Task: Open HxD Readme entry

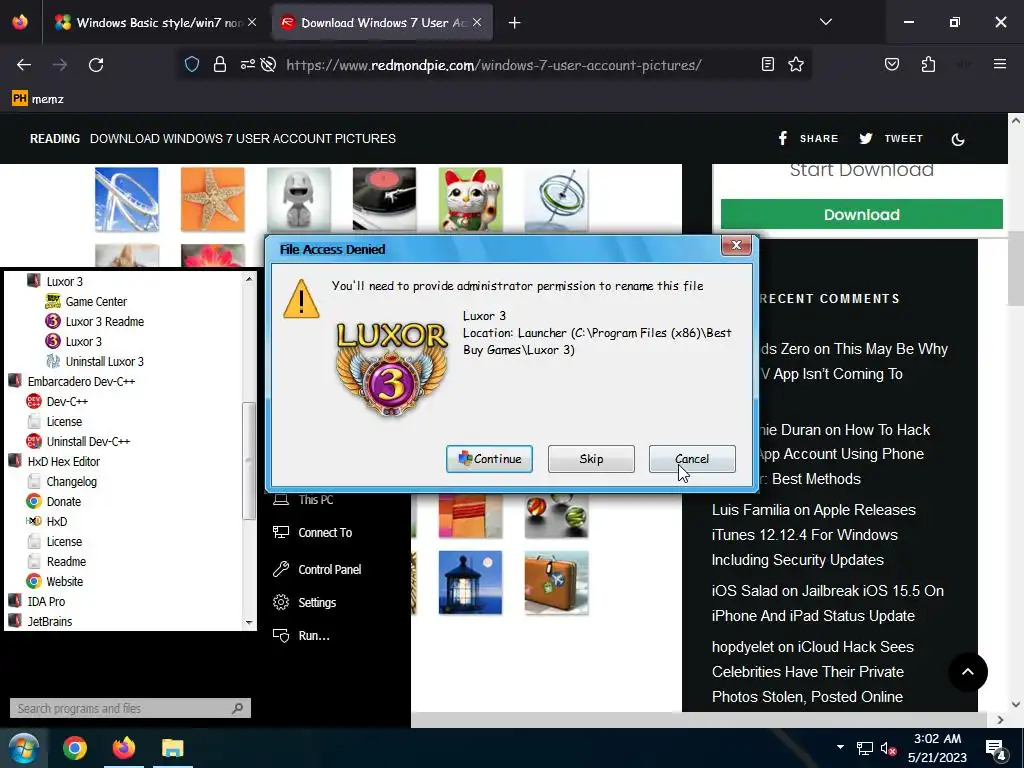Action: pyautogui.click(x=56, y=562)
